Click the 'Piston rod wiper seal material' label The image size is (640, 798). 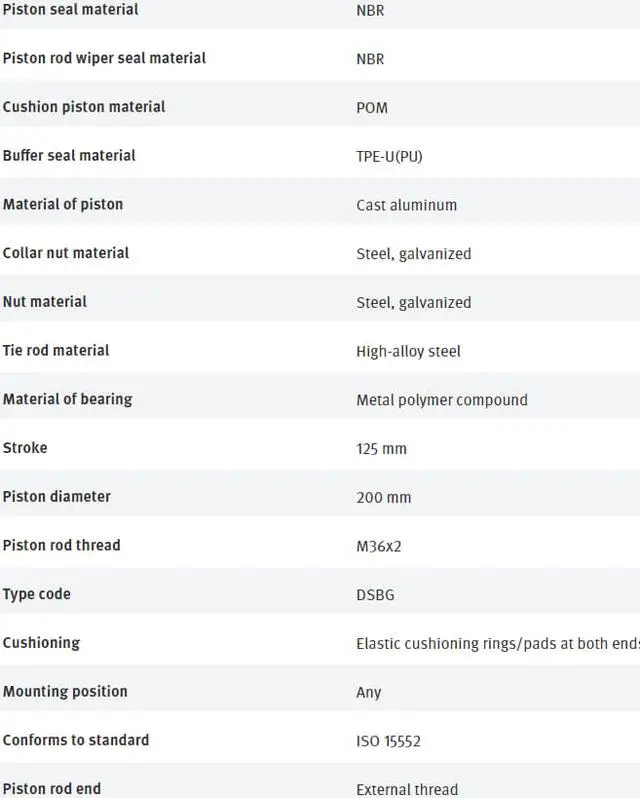click(x=104, y=58)
